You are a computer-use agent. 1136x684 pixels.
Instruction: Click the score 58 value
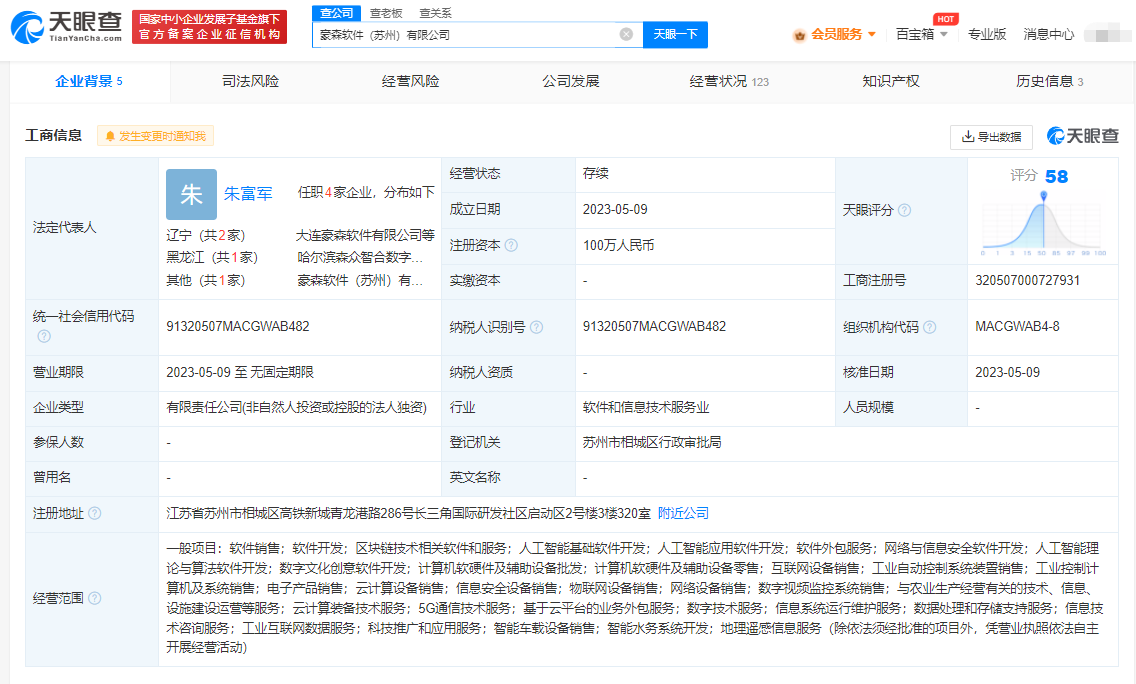coord(1056,176)
